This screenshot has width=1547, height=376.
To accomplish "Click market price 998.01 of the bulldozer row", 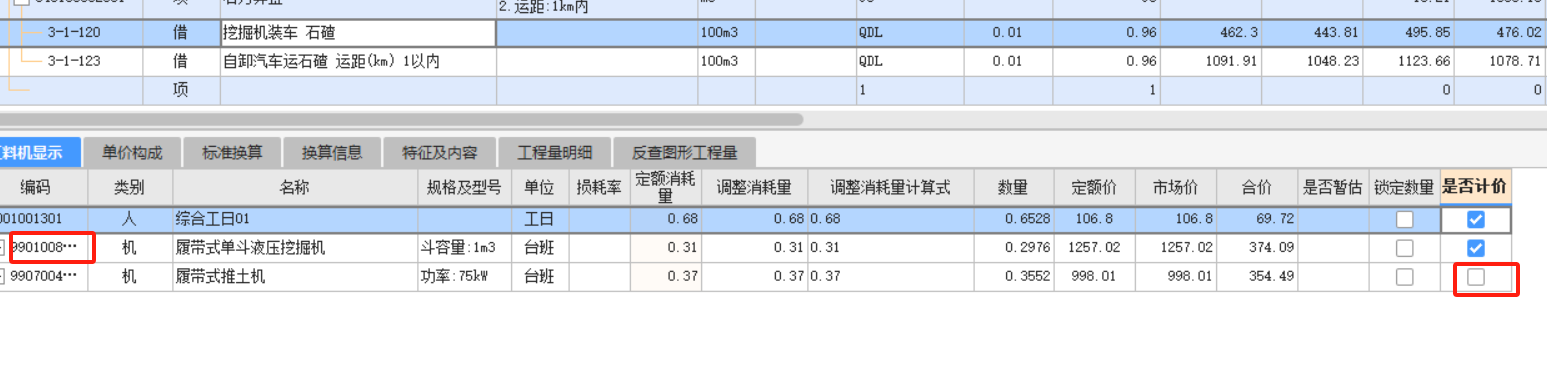I will pos(1176,277).
